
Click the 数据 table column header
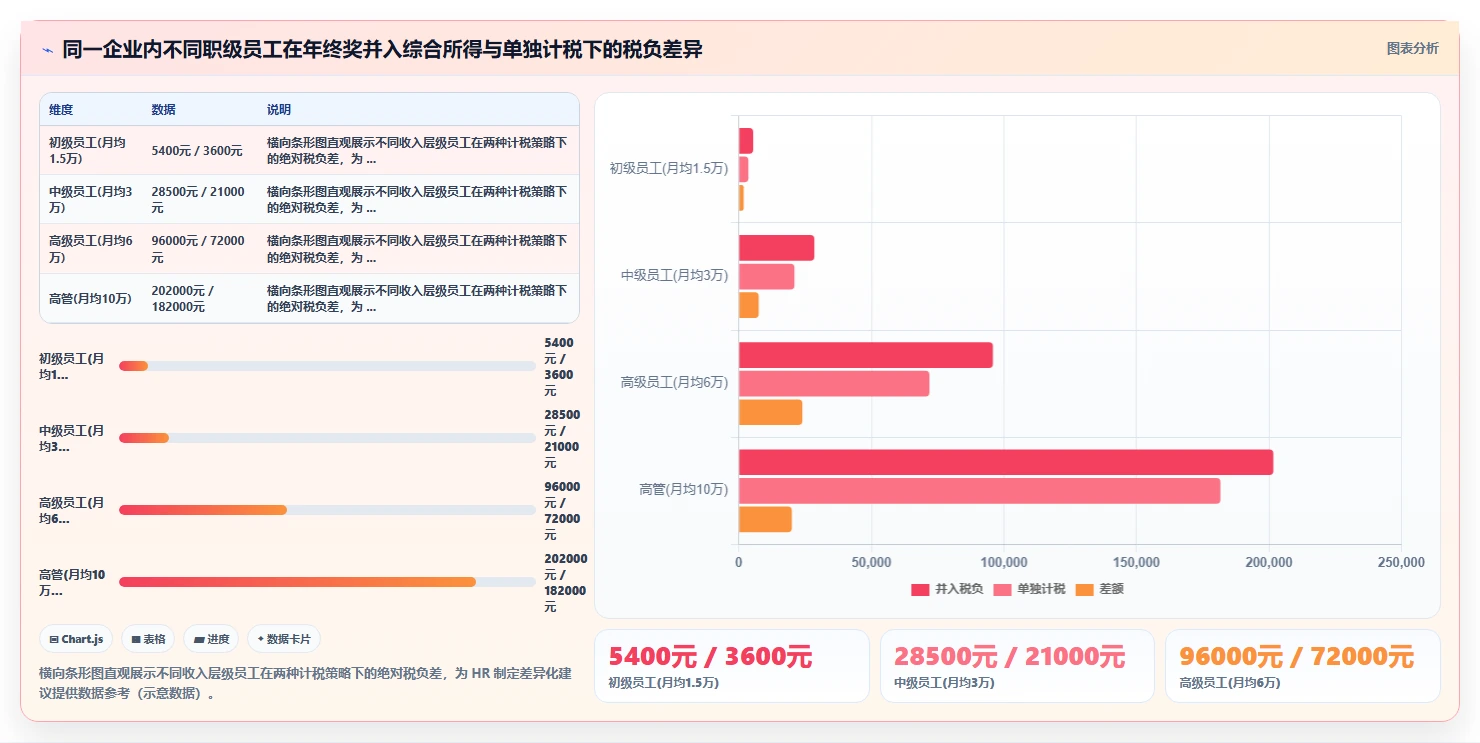click(163, 110)
